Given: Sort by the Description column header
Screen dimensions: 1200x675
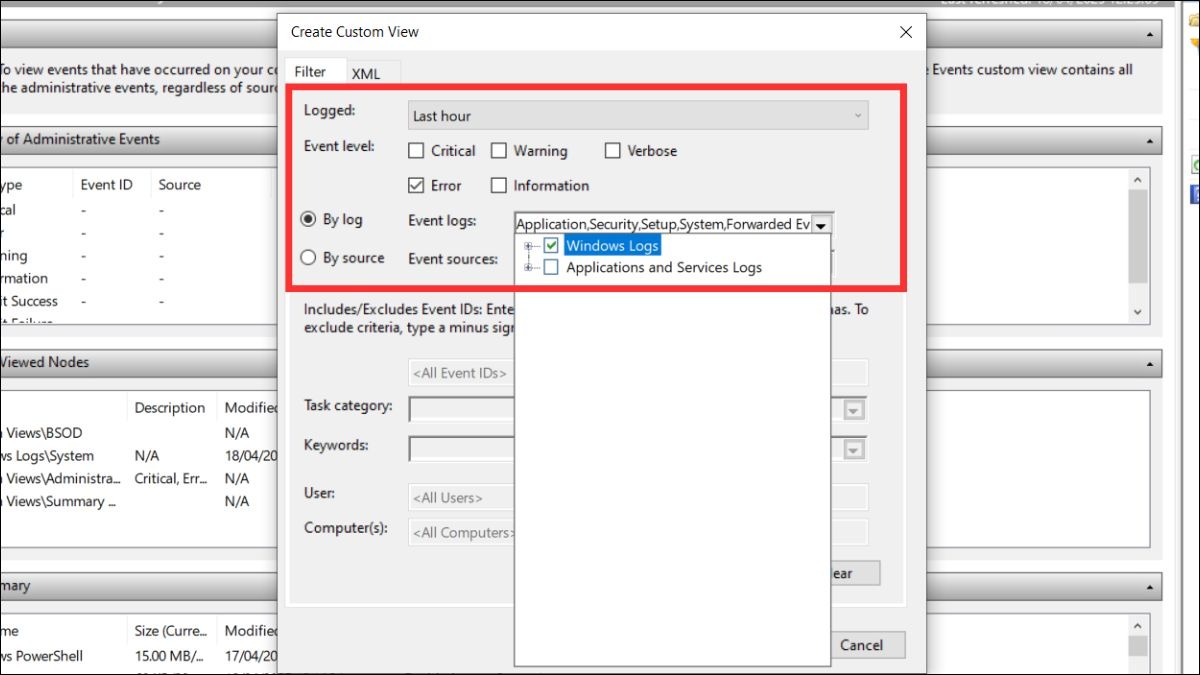Looking at the screenshot, I should click(x=170, y=408).
